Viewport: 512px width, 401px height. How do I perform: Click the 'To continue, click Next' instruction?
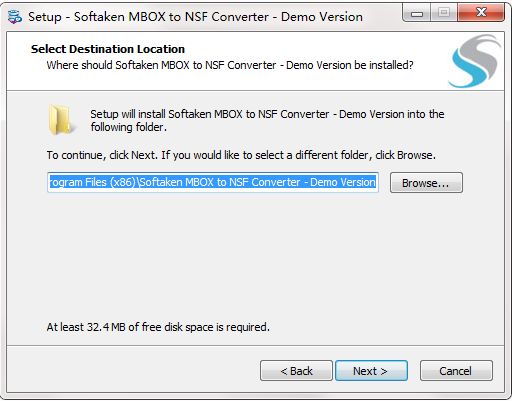241,155
